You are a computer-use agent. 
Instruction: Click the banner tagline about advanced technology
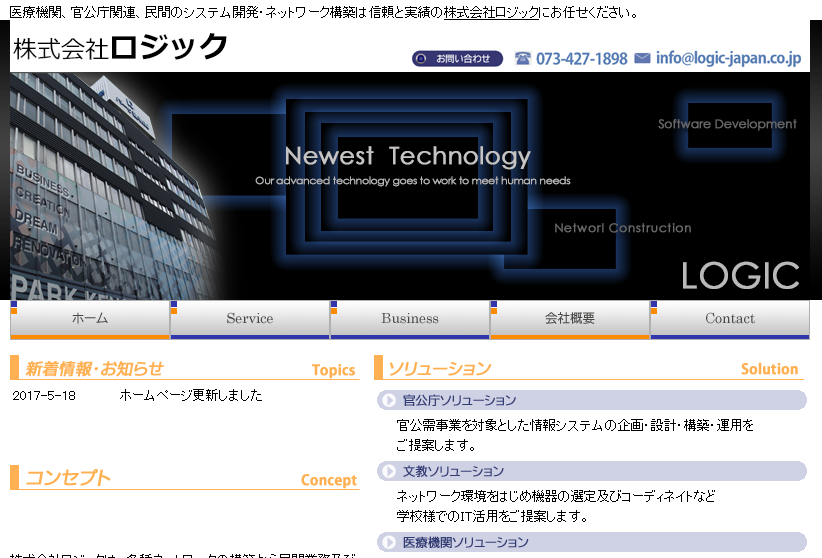tap(413, 181)
